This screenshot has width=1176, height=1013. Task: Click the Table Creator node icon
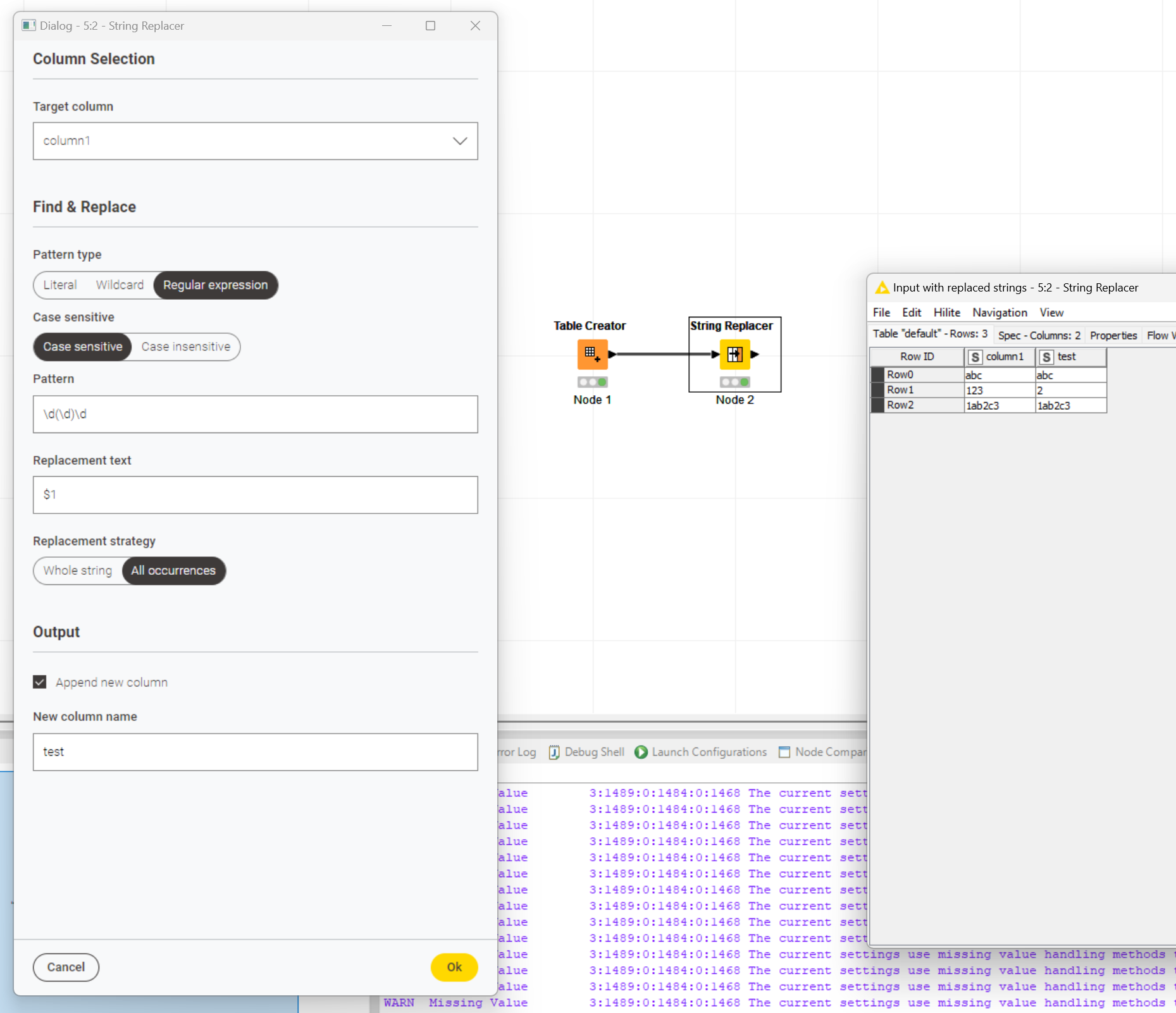tap(592, 354)
